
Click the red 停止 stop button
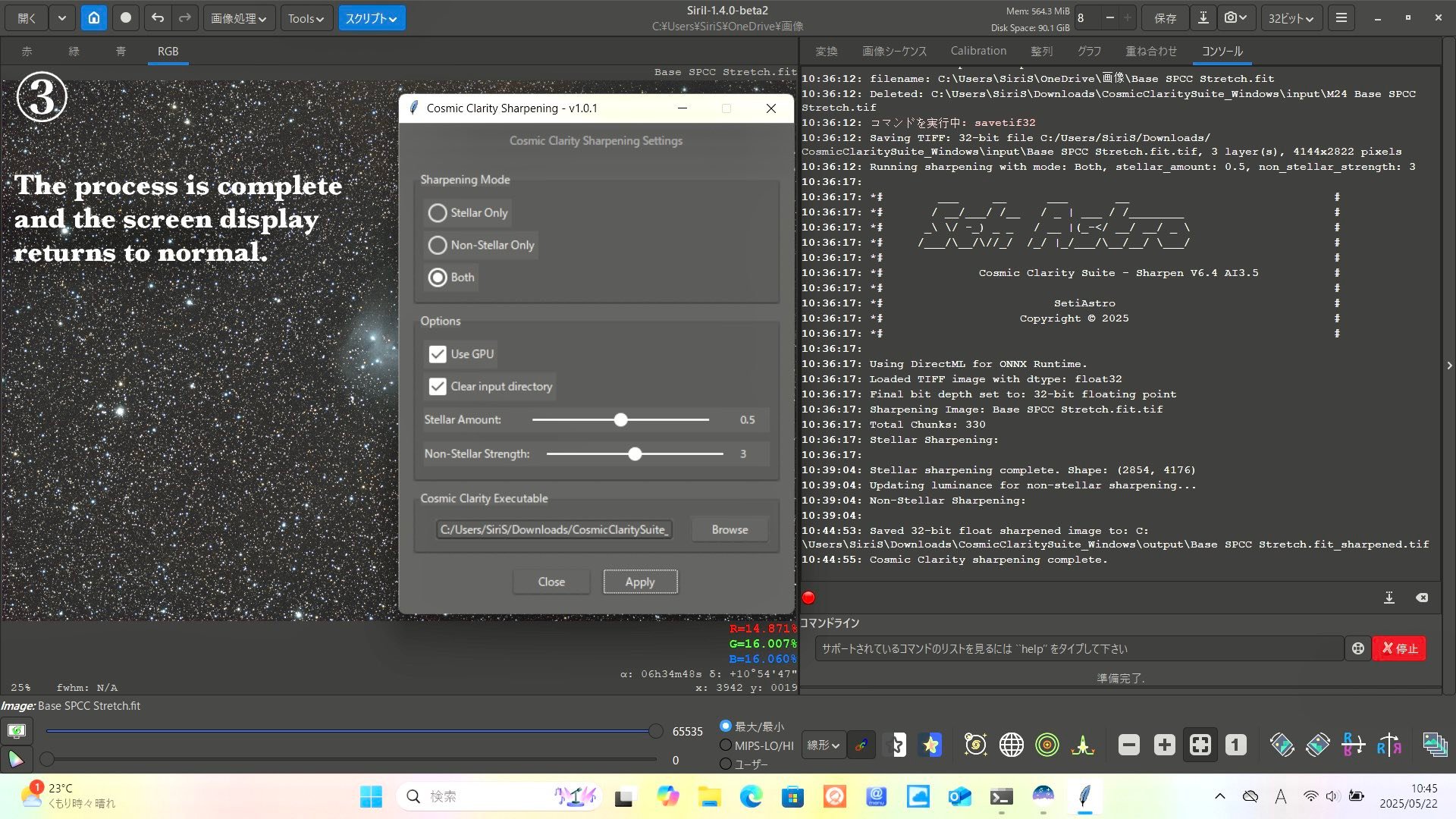(x=1399, y=648)
